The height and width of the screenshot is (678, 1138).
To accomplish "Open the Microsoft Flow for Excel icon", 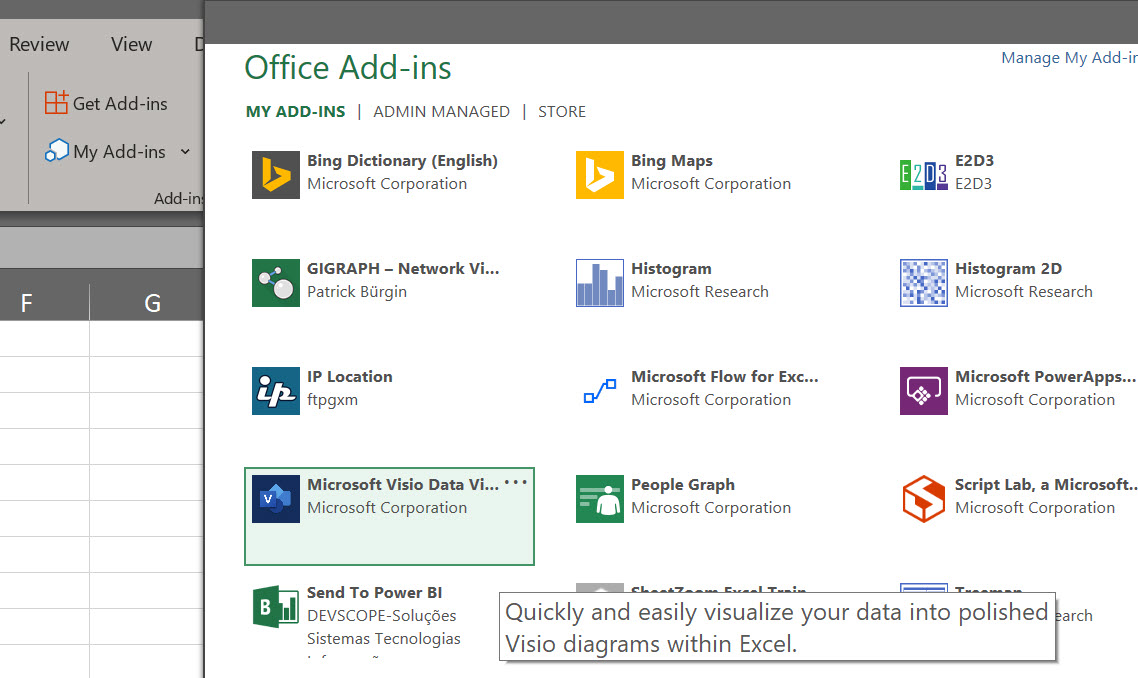I will pos(599,391).
